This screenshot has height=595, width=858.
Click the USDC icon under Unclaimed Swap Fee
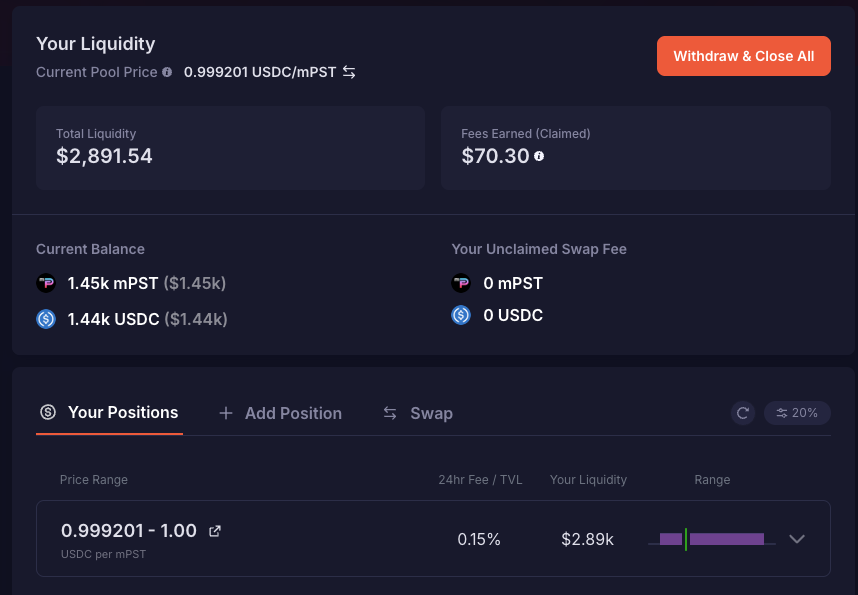pyautogui.click(x=461, y=315)
